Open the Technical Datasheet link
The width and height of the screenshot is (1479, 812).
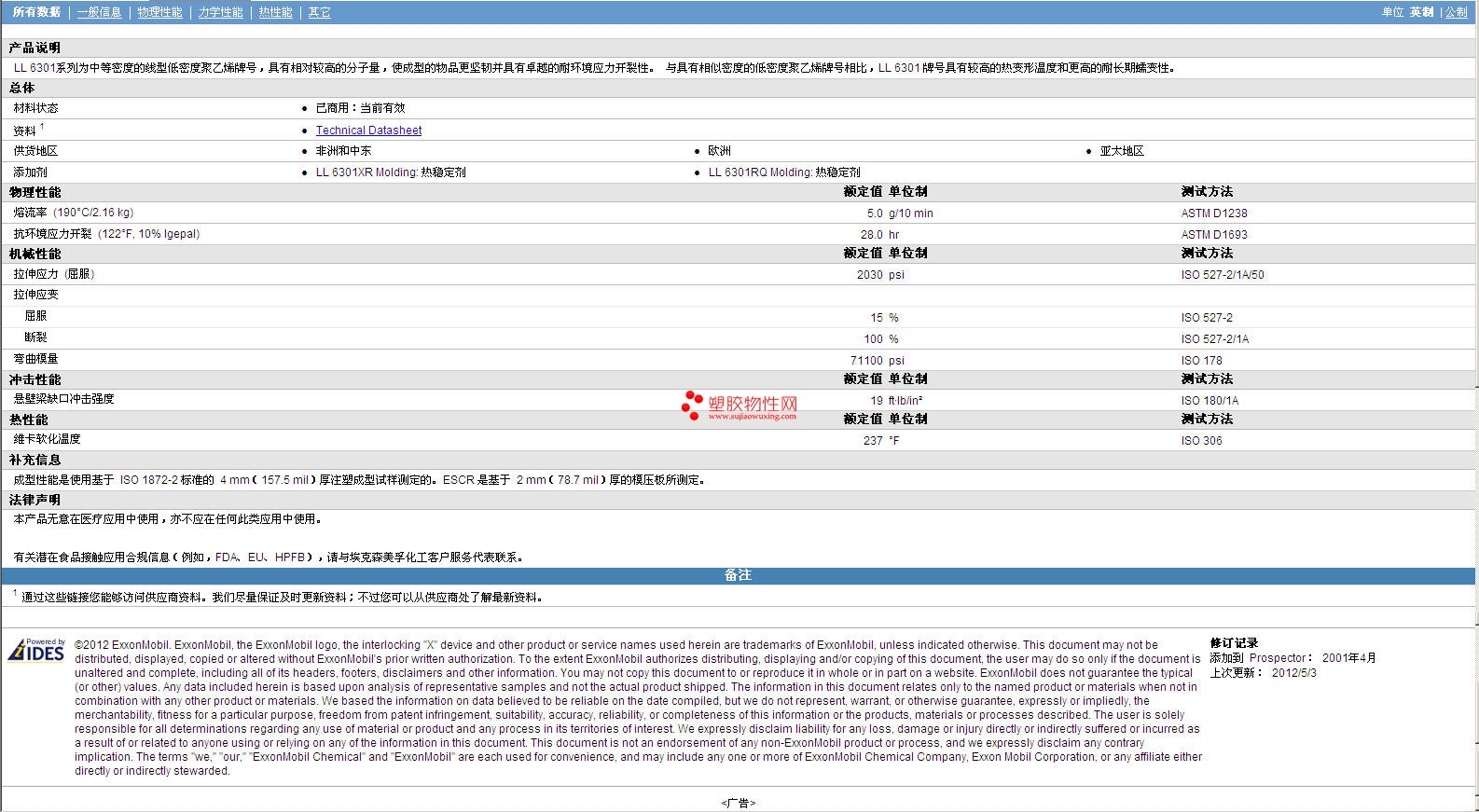pyautogui.click(x=368, y=131)
